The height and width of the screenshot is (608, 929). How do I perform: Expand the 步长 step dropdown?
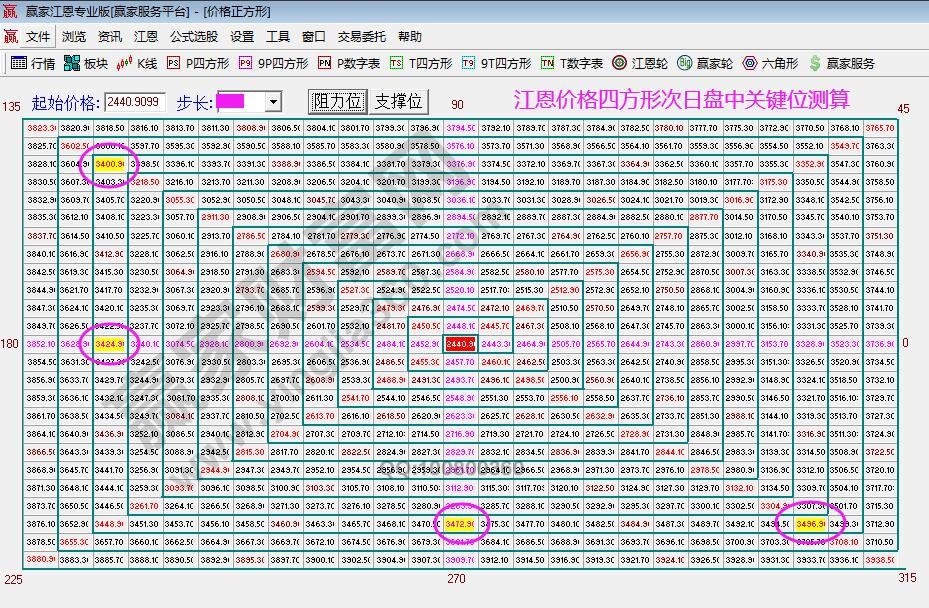(273, 100)
